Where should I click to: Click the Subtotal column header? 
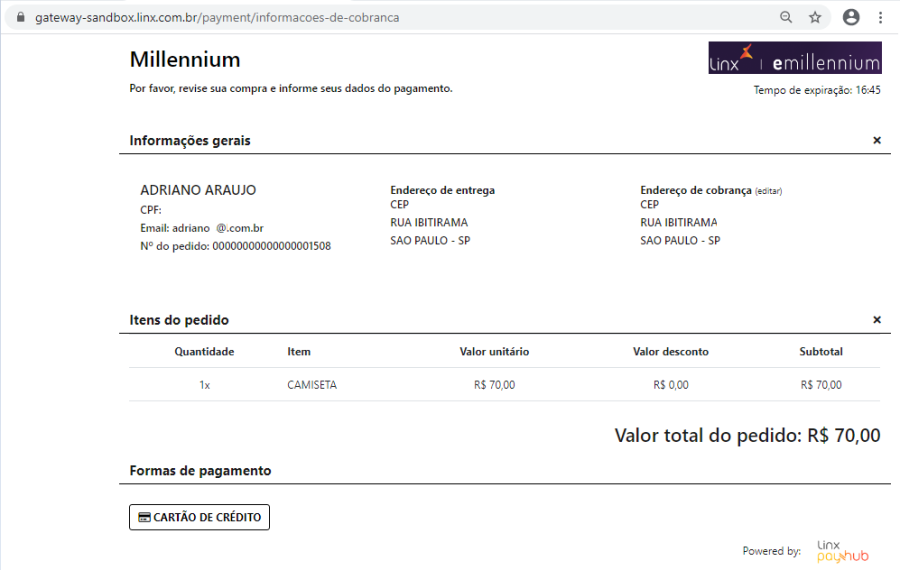(x=821, y=352)
